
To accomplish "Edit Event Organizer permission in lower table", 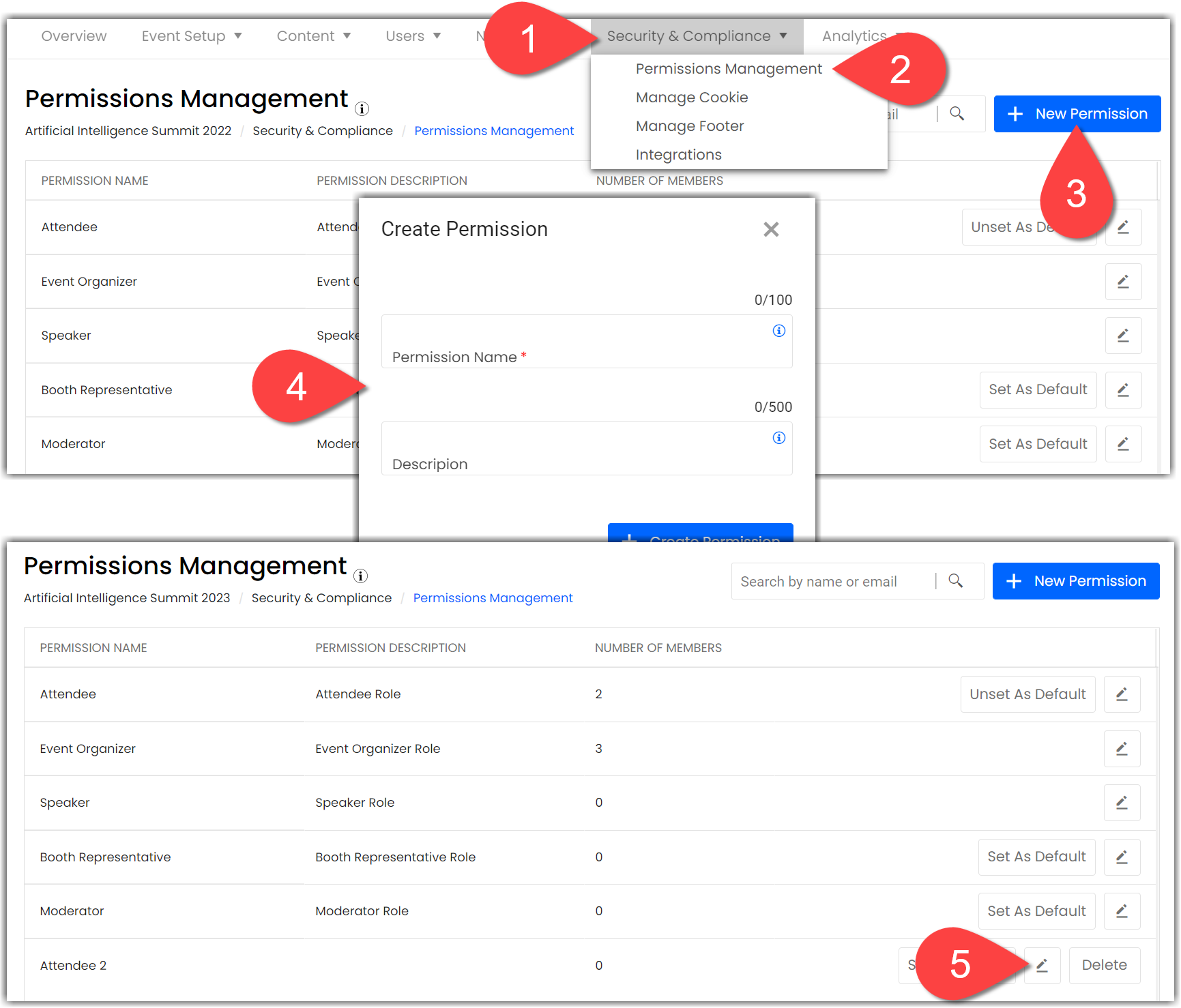I will point(1122,749).
